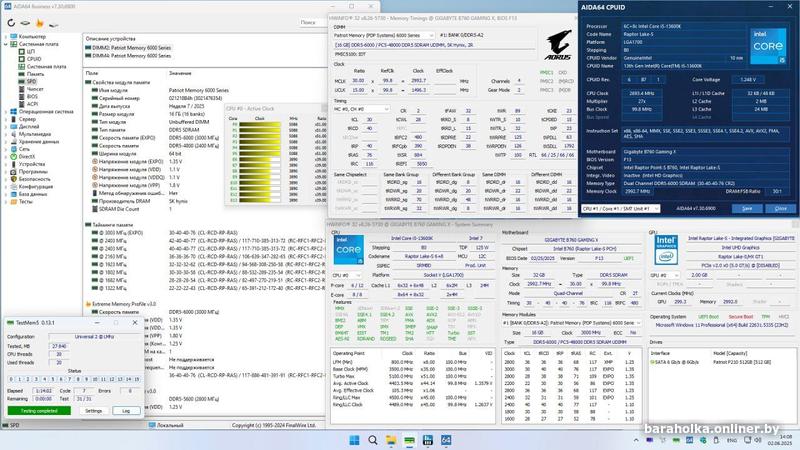The width and height of the screenshot is (800, 450).
Task: Click the AORUS logo in Memory Timings window
Action: pos(559,45)
